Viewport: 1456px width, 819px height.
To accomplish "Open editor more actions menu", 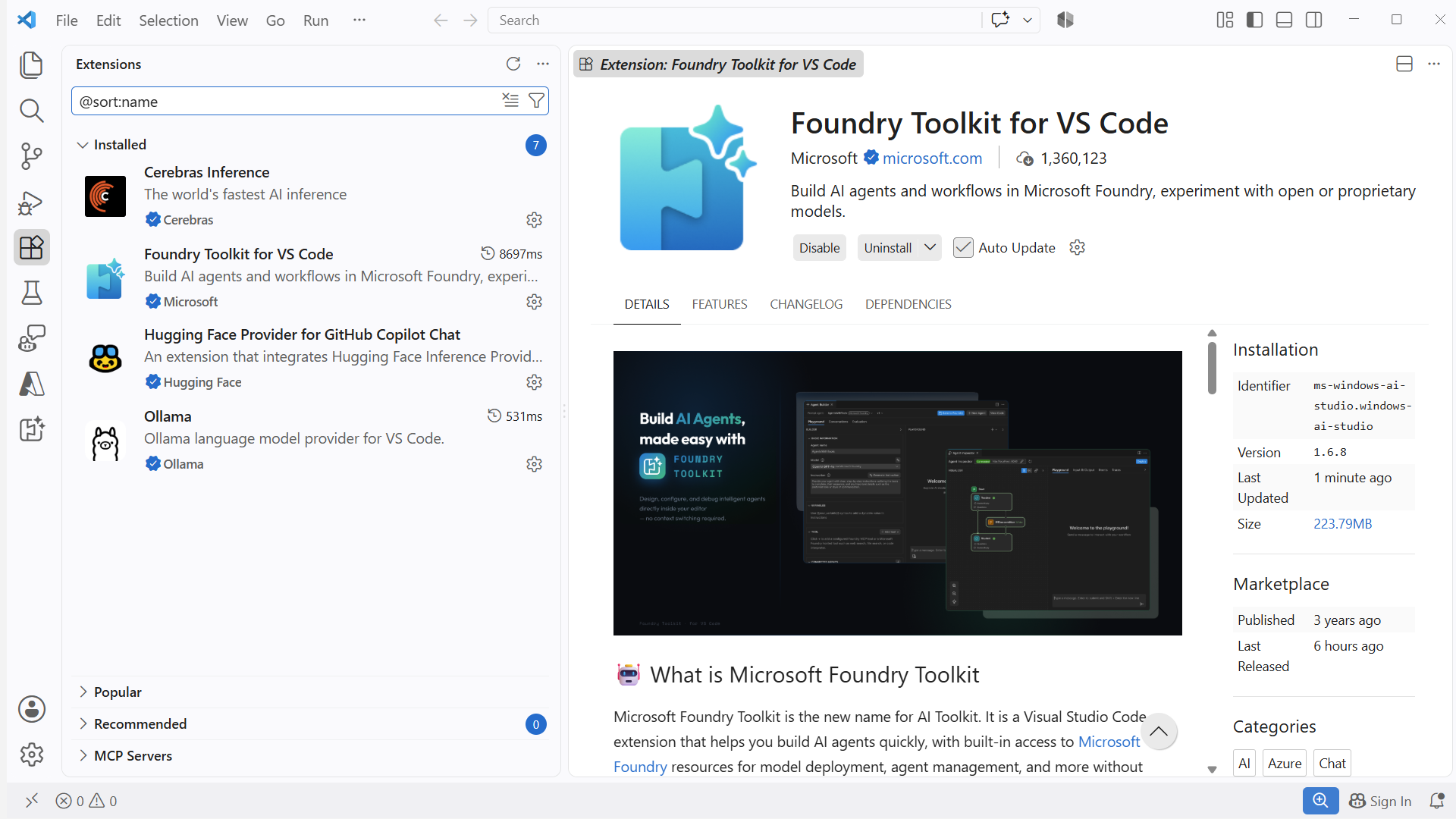I will pos(1433,64).
